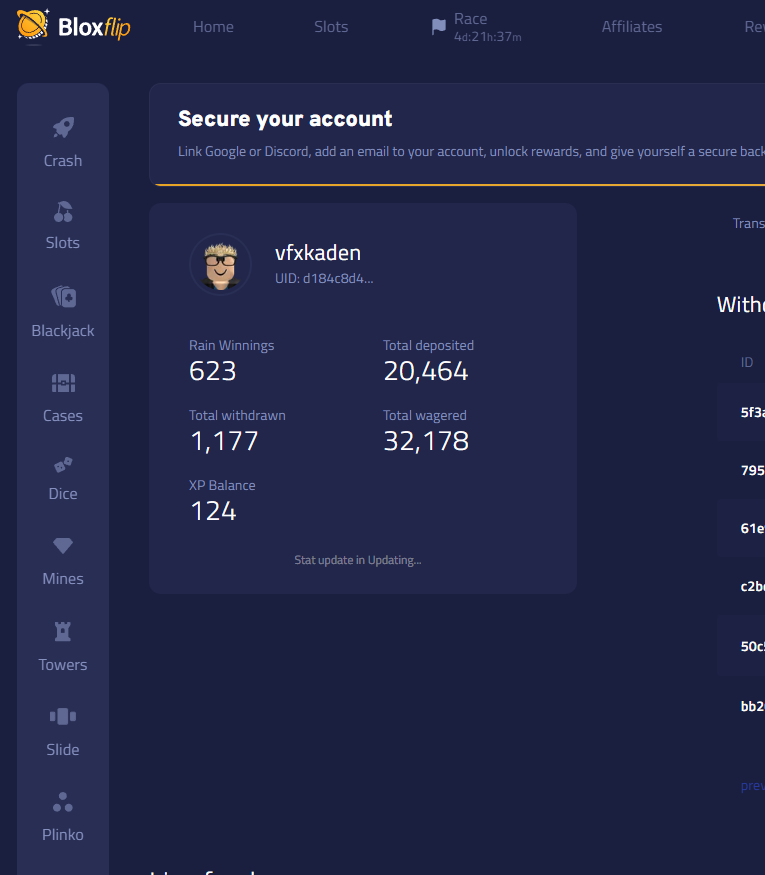765x875 pixels.
Task: Open the Cases chest icon
Action: point(63,383)
